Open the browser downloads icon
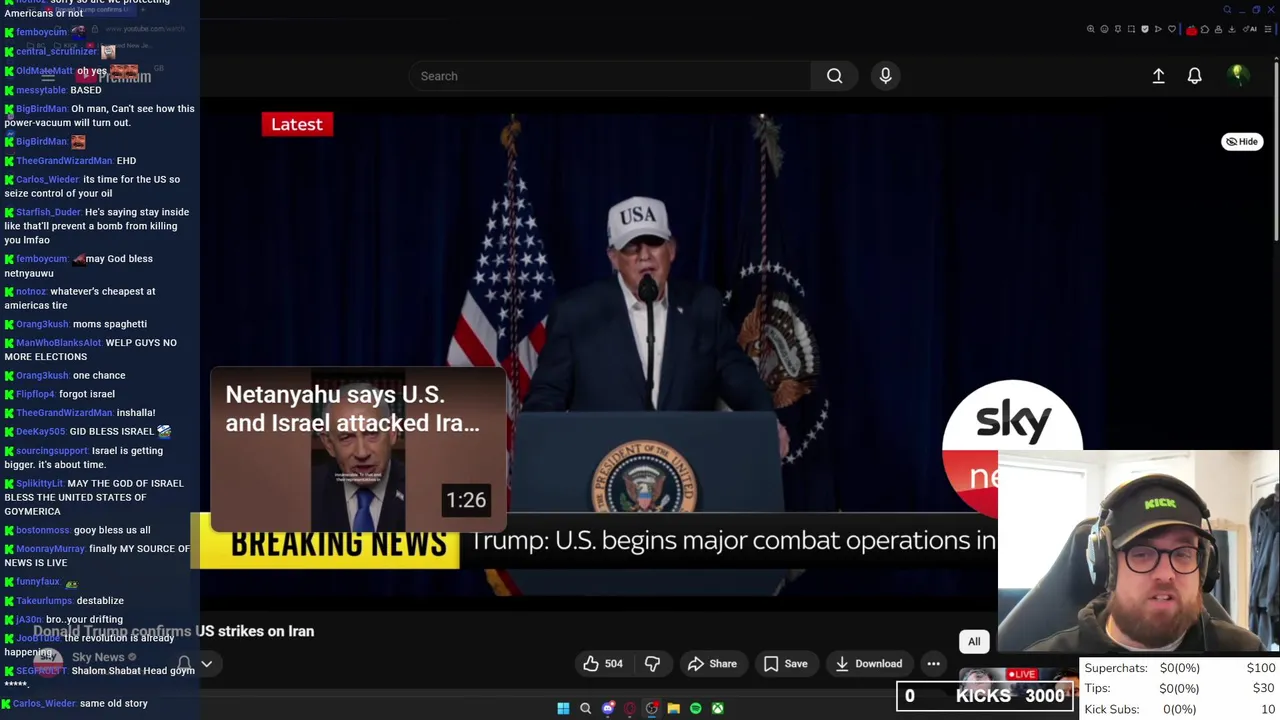The width and height of the screenshot is (1280, 720). [1232, 29]
